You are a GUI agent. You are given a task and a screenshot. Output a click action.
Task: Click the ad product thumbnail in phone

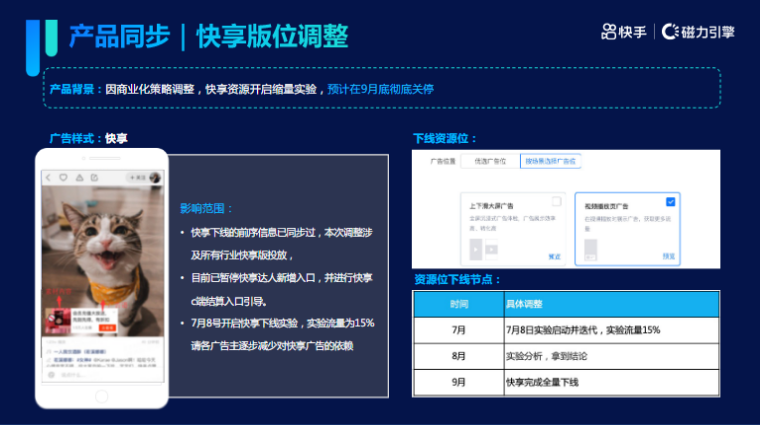[58, 320]
